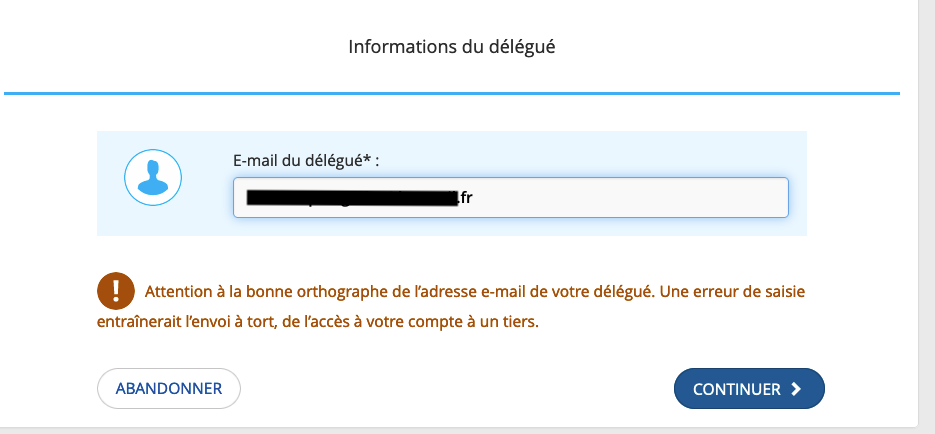Click the delegate avatar silhouette icon
This screenshot has width=935, height=434.
[153, 178]
